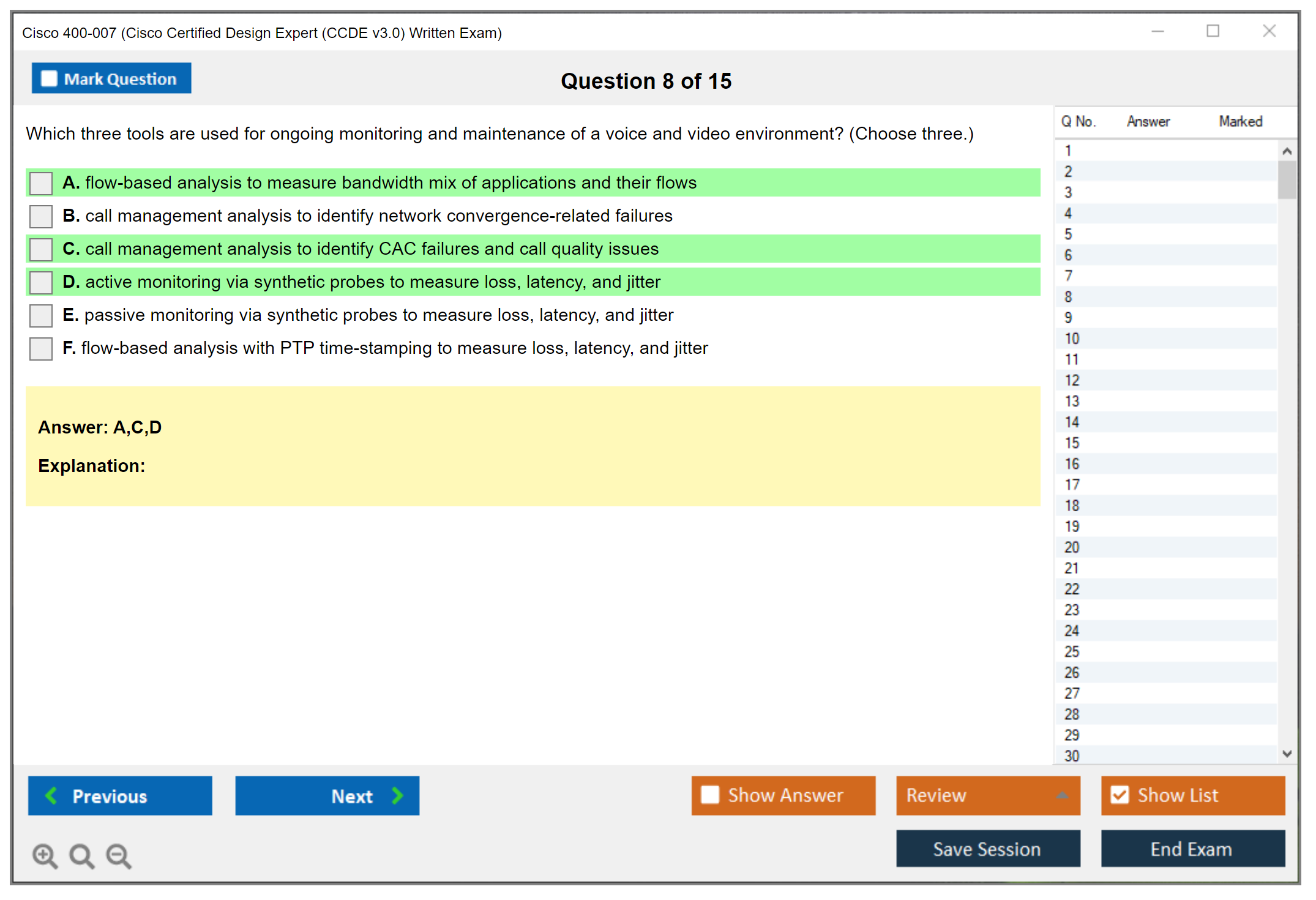Toggle the Show Answer checkbox
Viewport: 1316px width, 900px height.
click(x=710, y=795)
